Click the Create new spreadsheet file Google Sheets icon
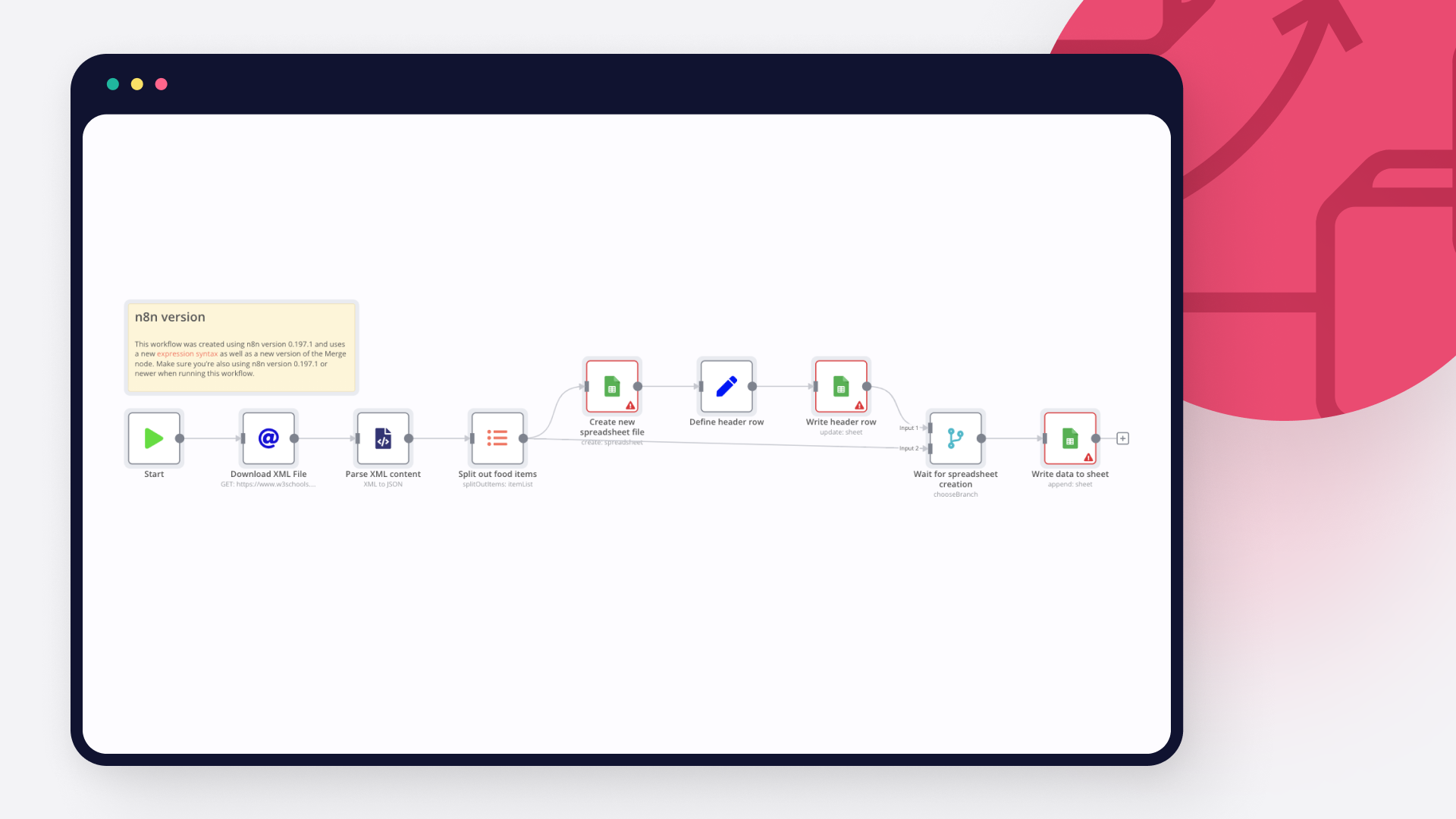This screenshot has width=1456, height=819. [x=612, y=386]
